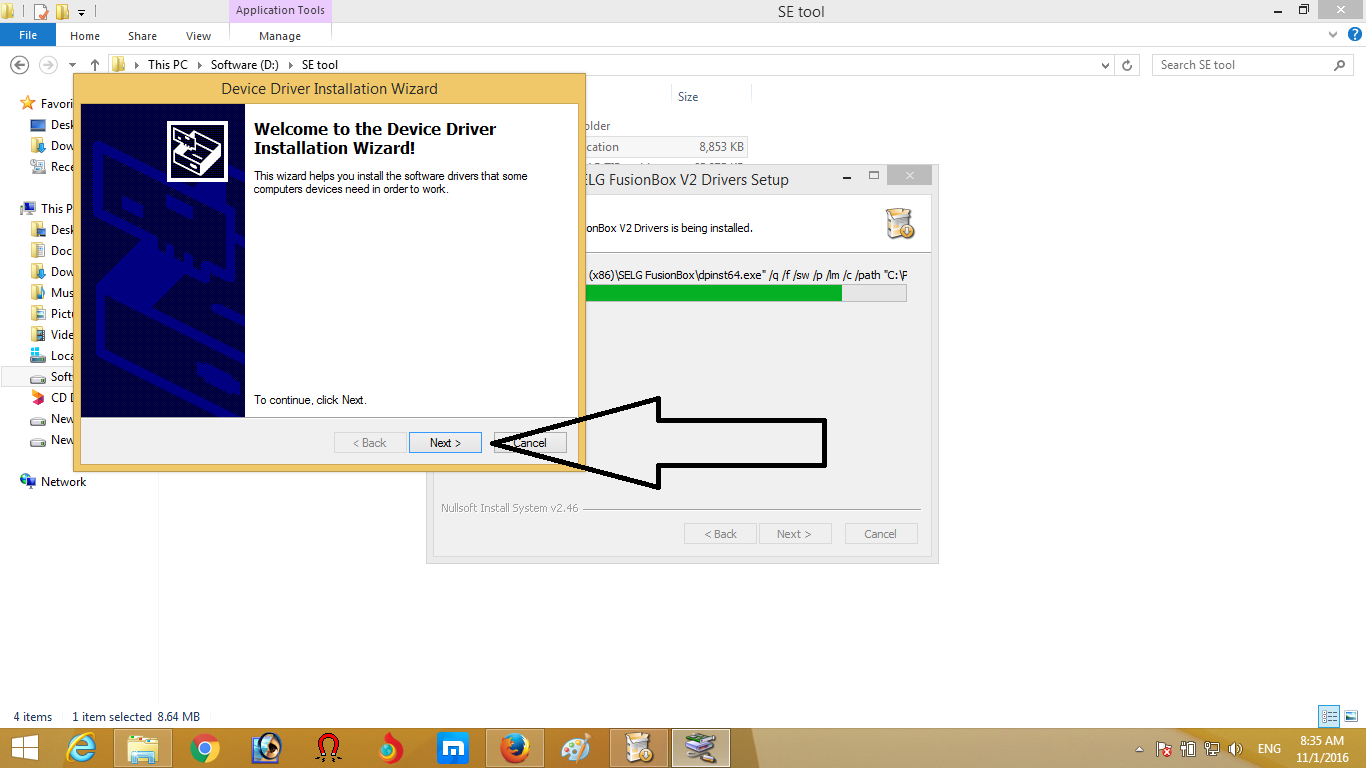
Task: Click Next in the Device Driver Installation Wizard
Action: coord(445,442)
